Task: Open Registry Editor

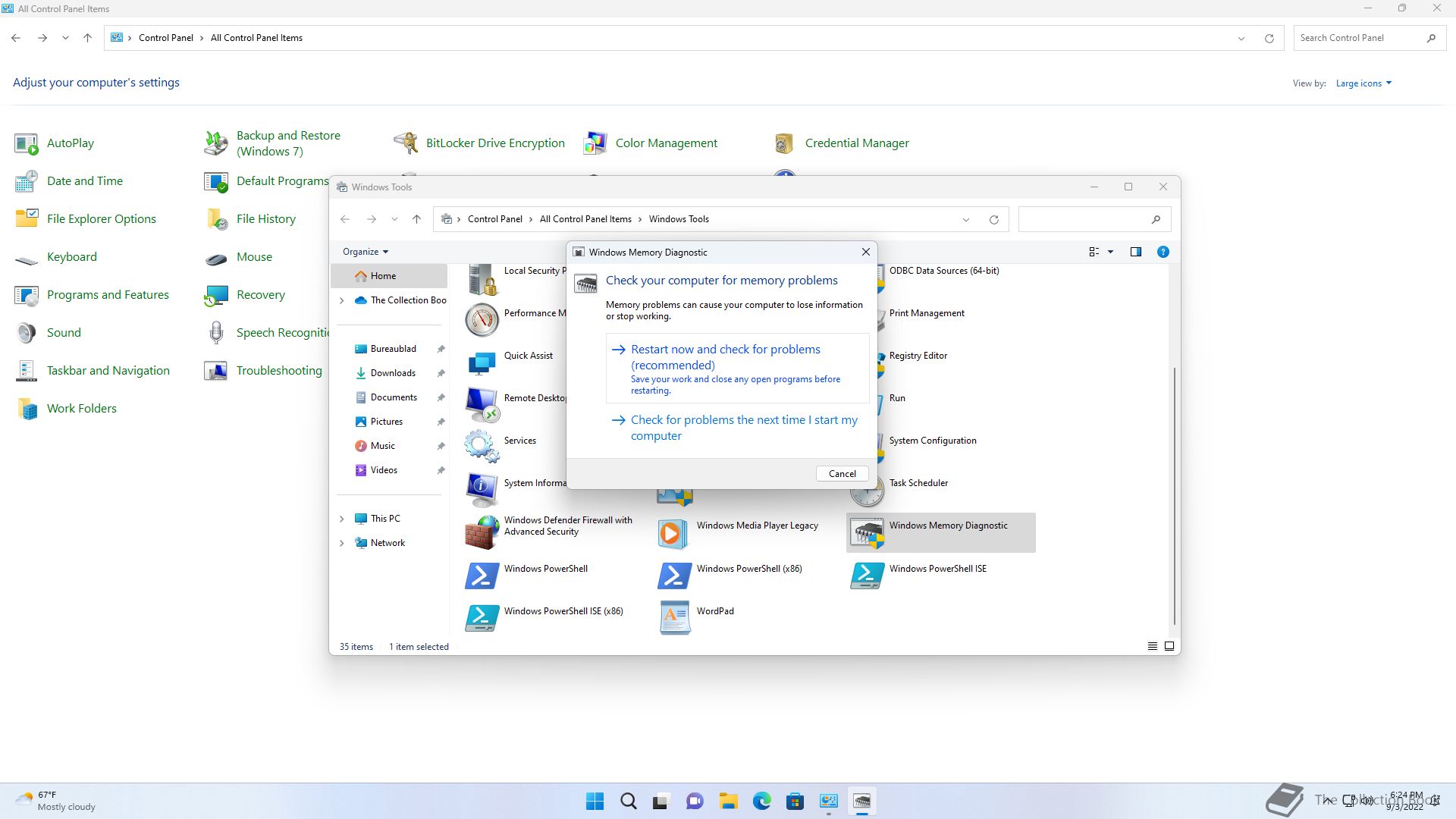Action: [x=918, y=356]
